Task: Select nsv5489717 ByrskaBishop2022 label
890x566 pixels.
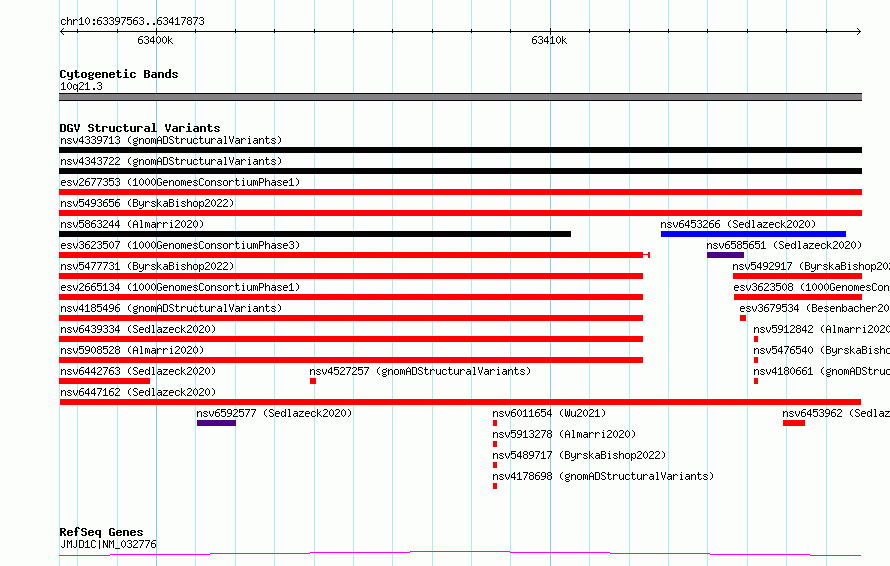Action: coord(579,455)
